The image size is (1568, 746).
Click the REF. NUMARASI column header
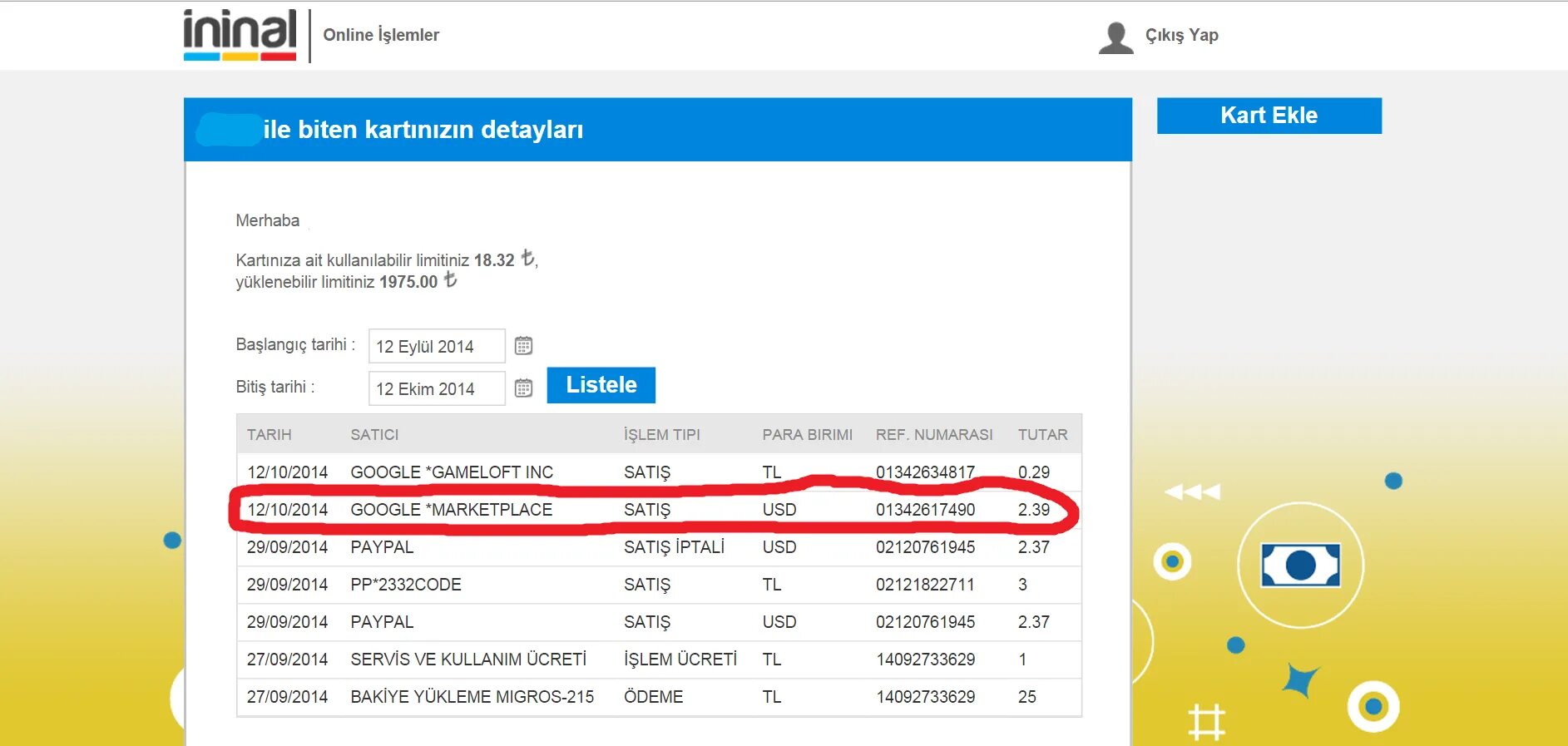(934, 435)
